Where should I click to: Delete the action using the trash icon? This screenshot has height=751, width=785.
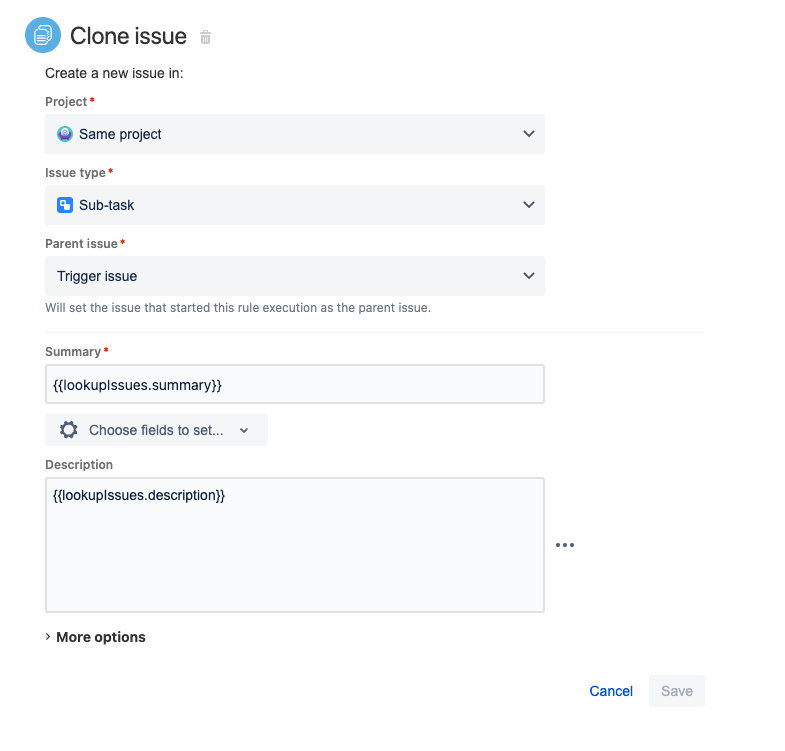click(205, 37)
